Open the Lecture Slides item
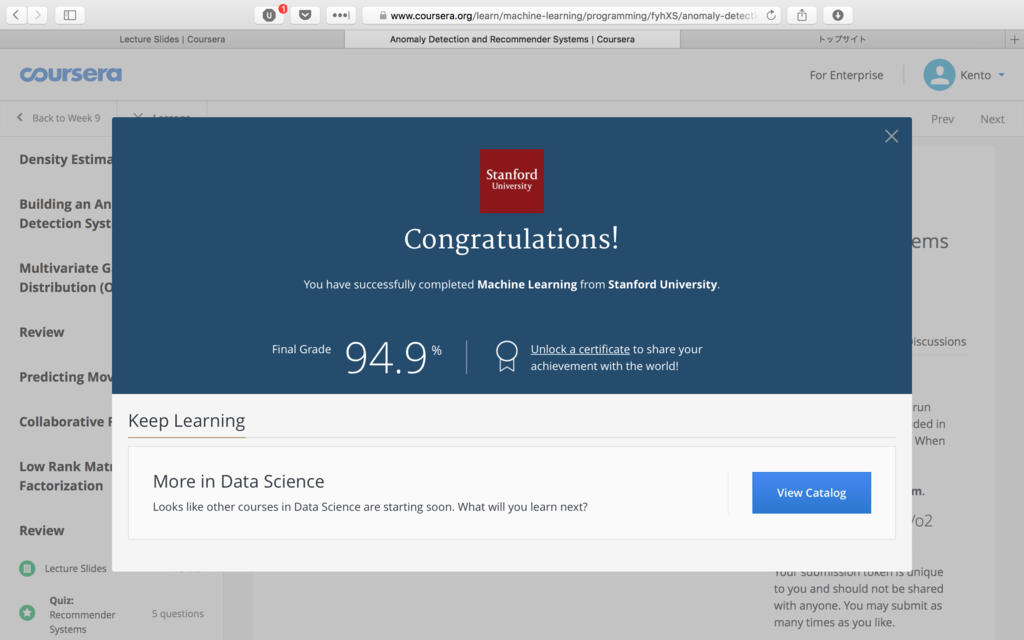 point(75,568)
